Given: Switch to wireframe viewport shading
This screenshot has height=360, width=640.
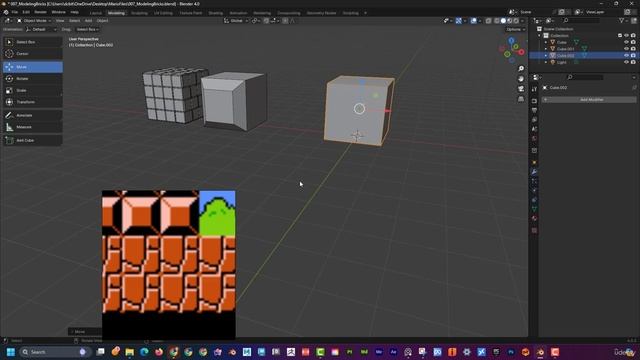Looking at the screenshot, I should click(496, 21).
